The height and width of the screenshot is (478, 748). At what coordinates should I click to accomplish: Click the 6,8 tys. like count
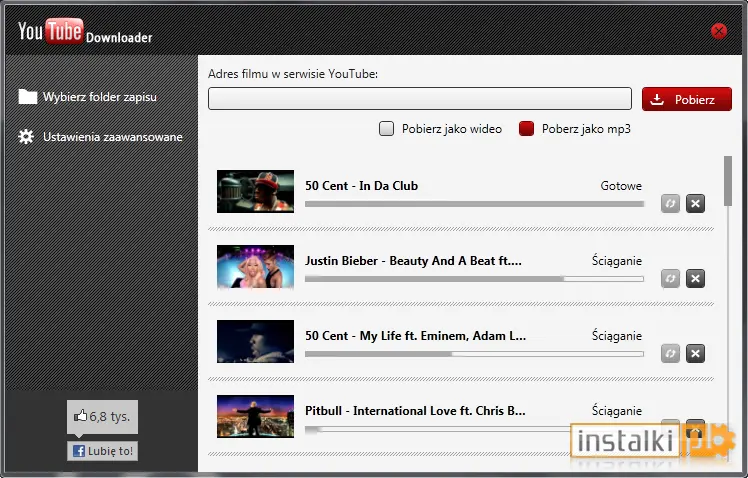point(109,416)
